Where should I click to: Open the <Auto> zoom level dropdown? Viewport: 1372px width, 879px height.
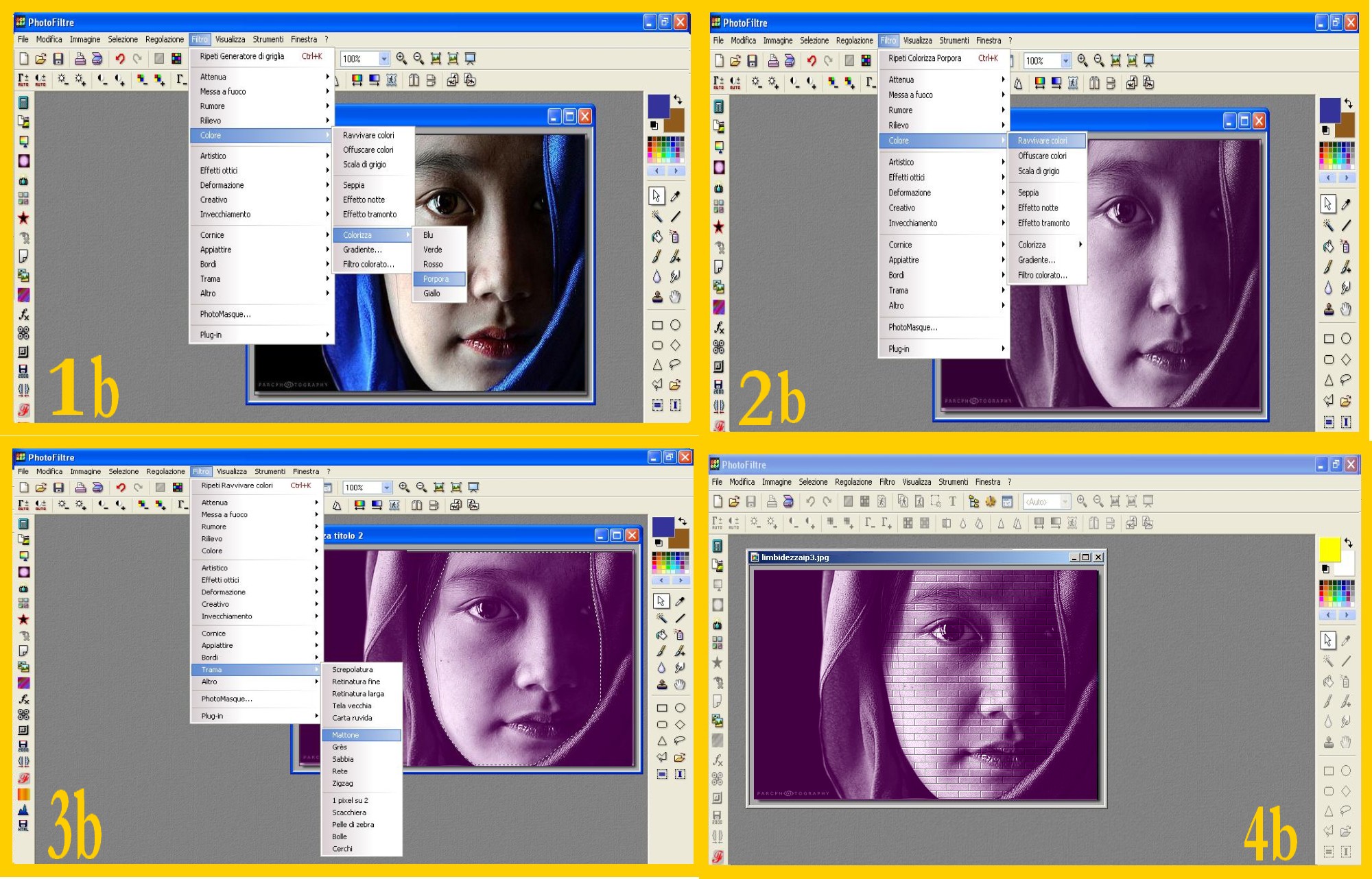tap(1065, 501)
